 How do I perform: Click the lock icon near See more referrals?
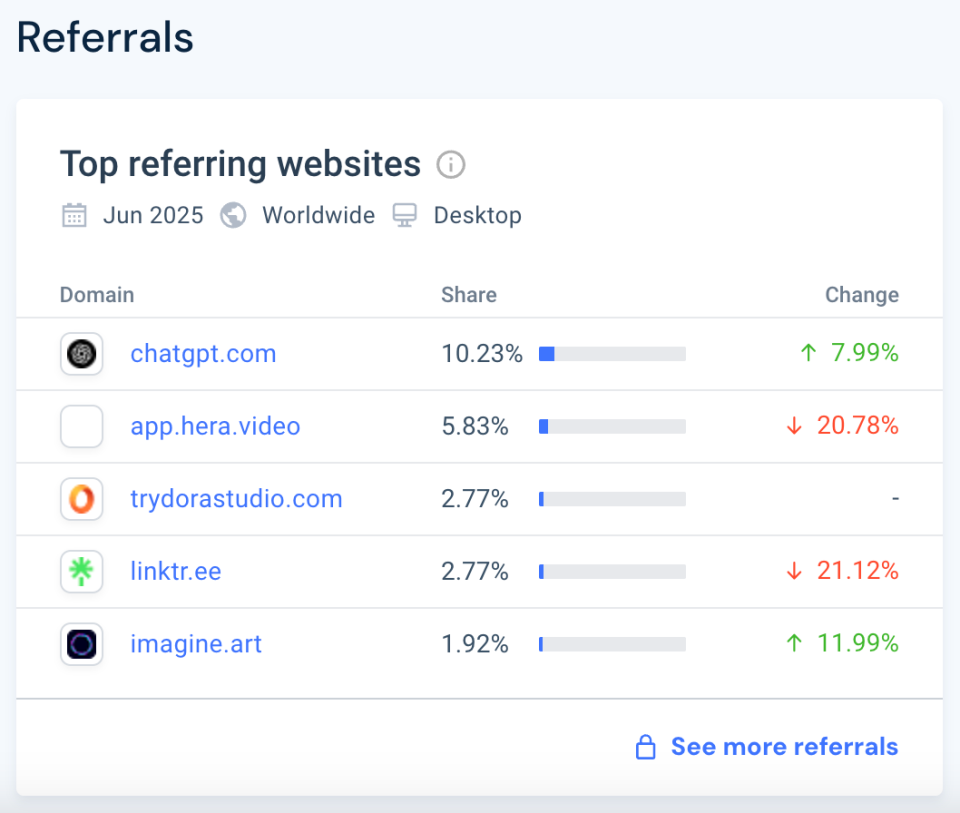[646, 747]
